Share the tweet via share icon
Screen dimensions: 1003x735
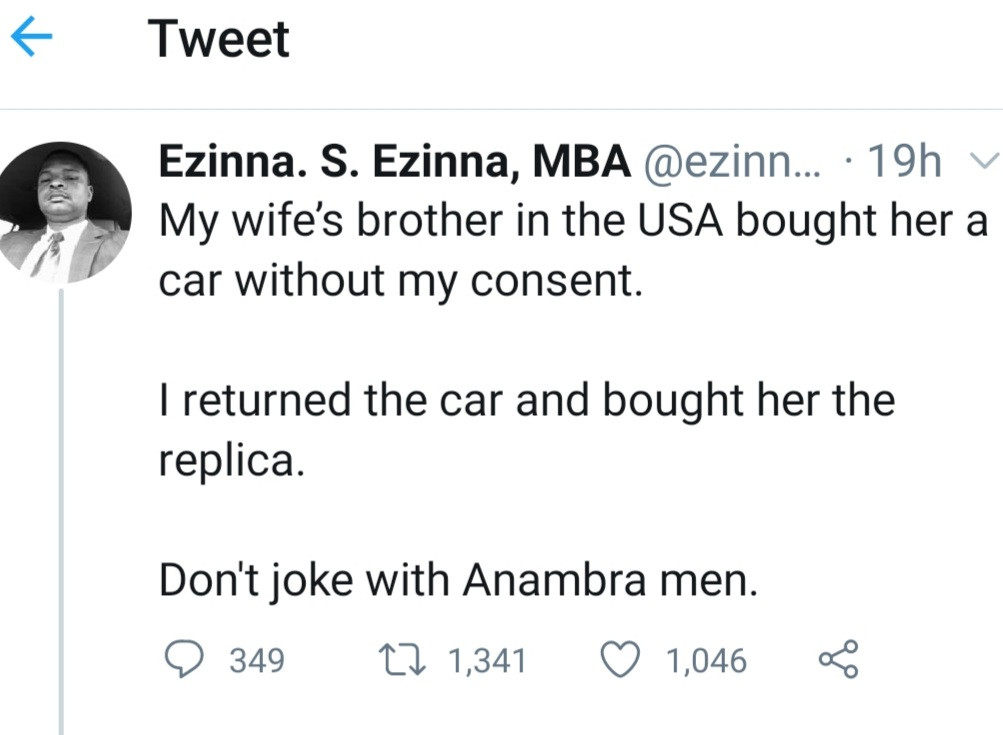point(838,660)
